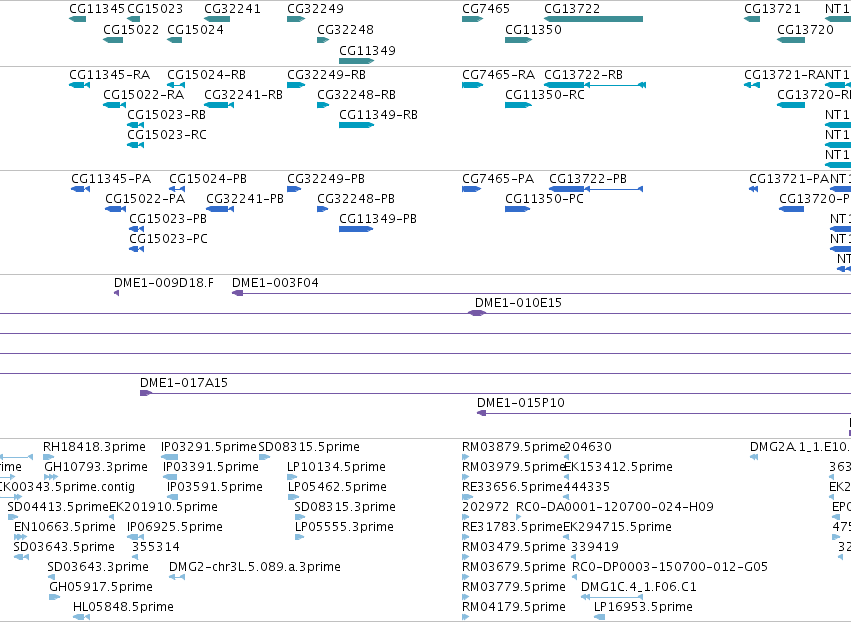
Task: Click the CG13720 gene label
Action: (x=805, y=30)
